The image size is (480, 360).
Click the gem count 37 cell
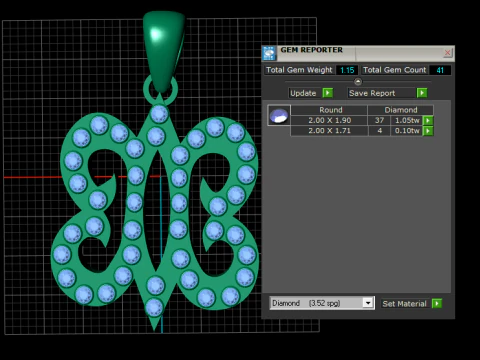pyautogui.click(x=379, y=120)
